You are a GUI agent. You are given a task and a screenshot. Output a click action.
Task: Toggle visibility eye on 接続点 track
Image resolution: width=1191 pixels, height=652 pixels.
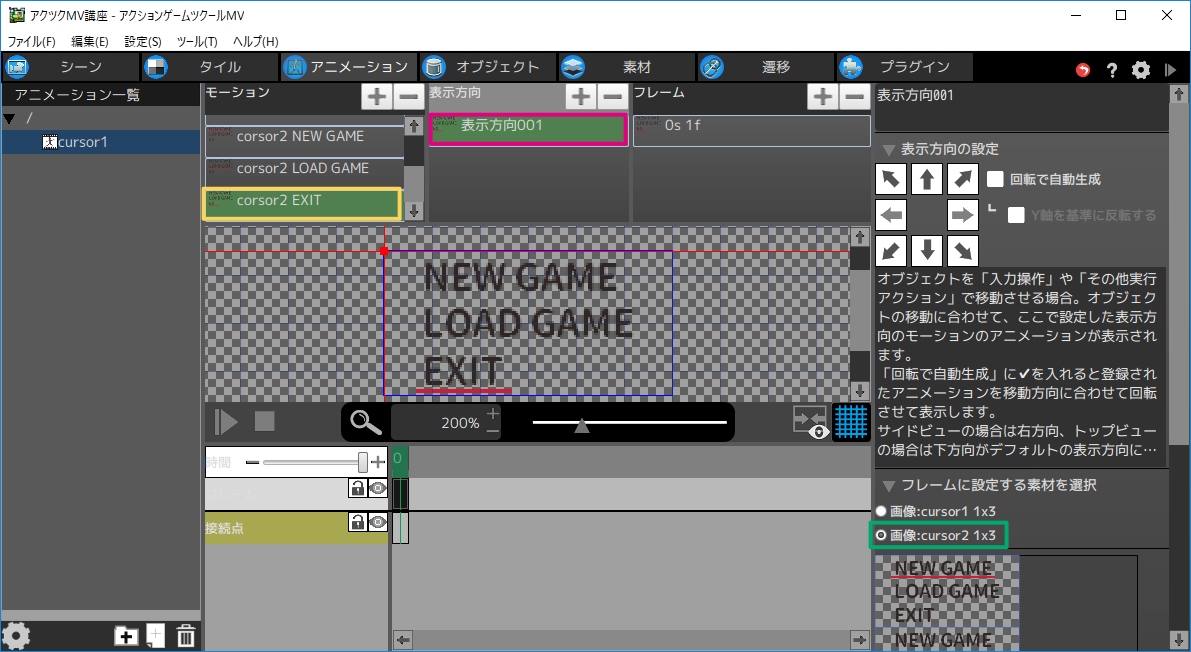pyautogui.click(x=377, y=522)
